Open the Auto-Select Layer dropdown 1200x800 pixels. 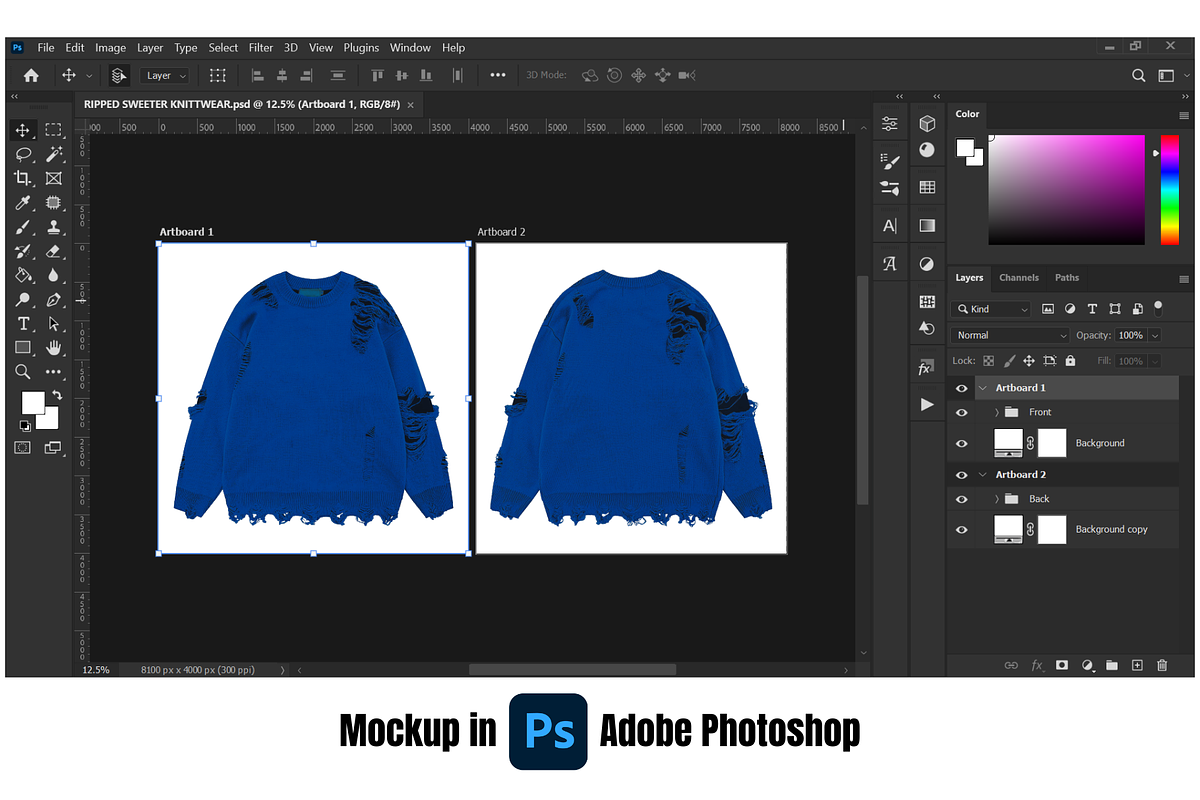click(166, 75)
